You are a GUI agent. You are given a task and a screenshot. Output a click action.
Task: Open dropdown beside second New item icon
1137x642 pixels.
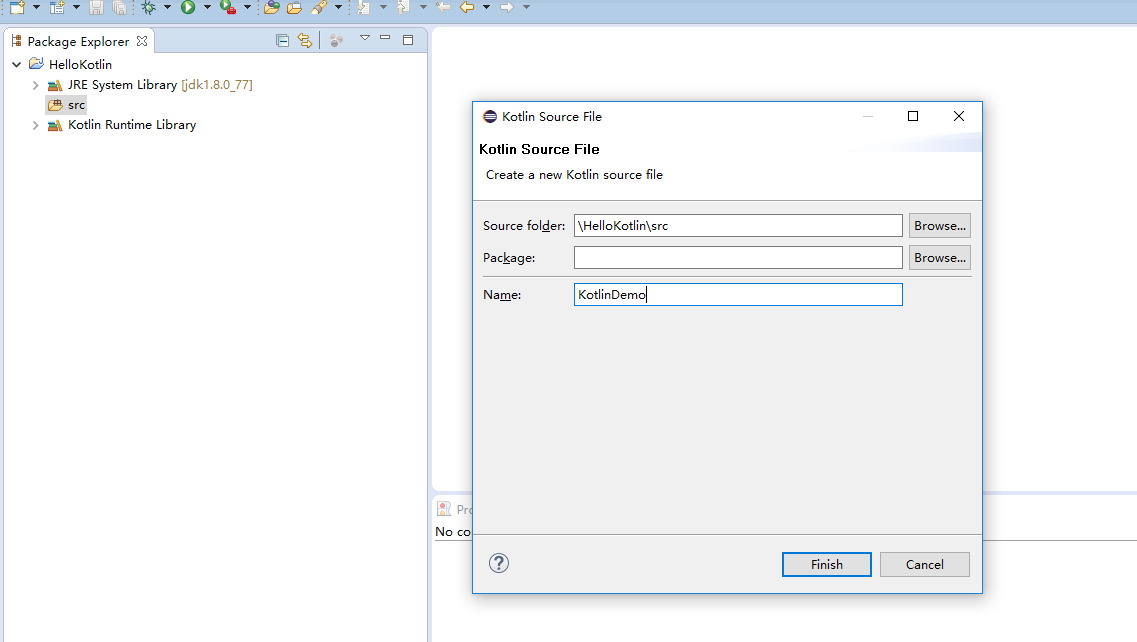click(x=76, y=7)
